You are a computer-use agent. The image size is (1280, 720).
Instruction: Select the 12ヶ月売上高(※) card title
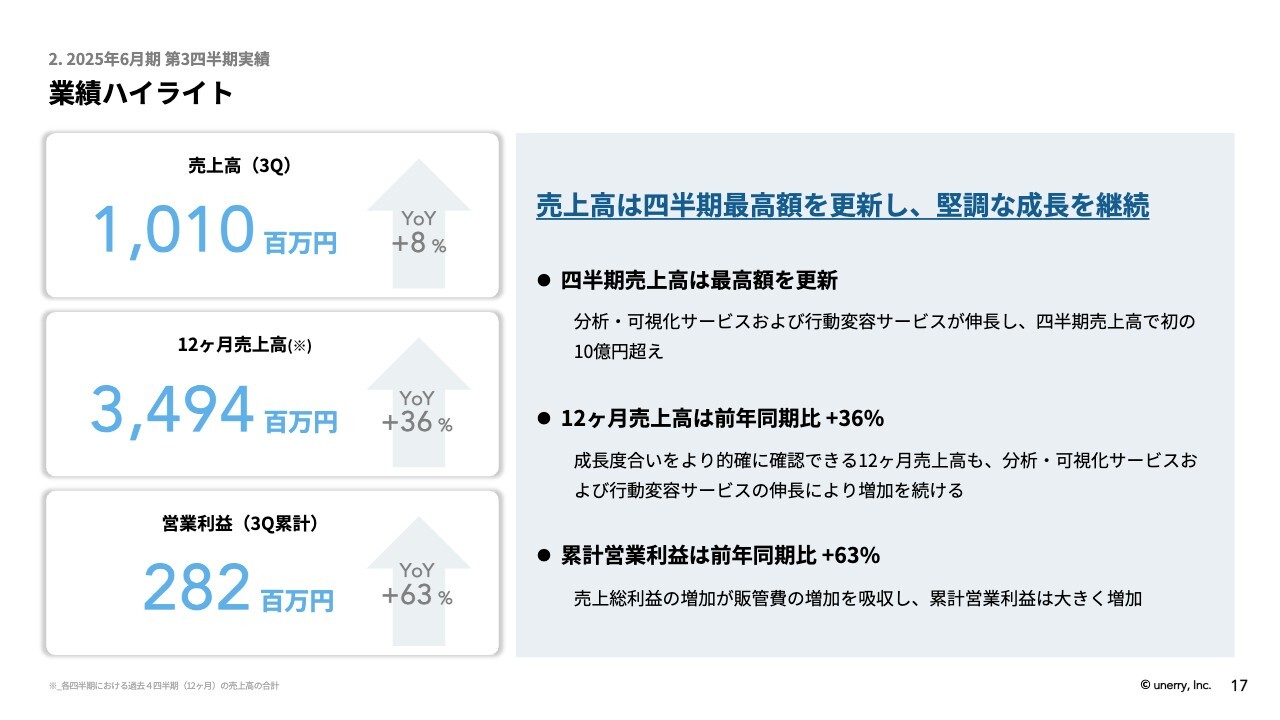point(245,345)
